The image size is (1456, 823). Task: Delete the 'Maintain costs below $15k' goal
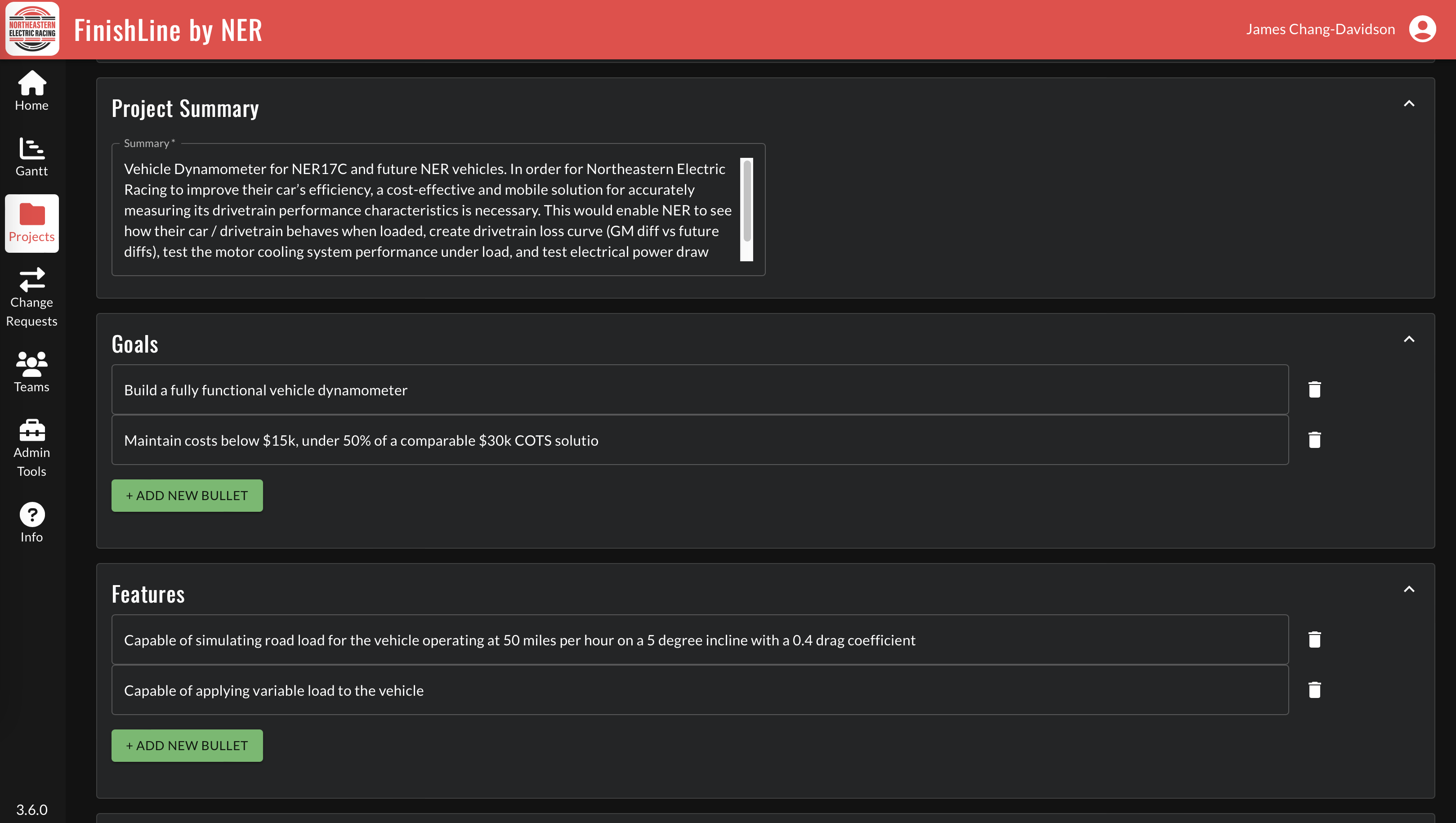click(1314, 440)
